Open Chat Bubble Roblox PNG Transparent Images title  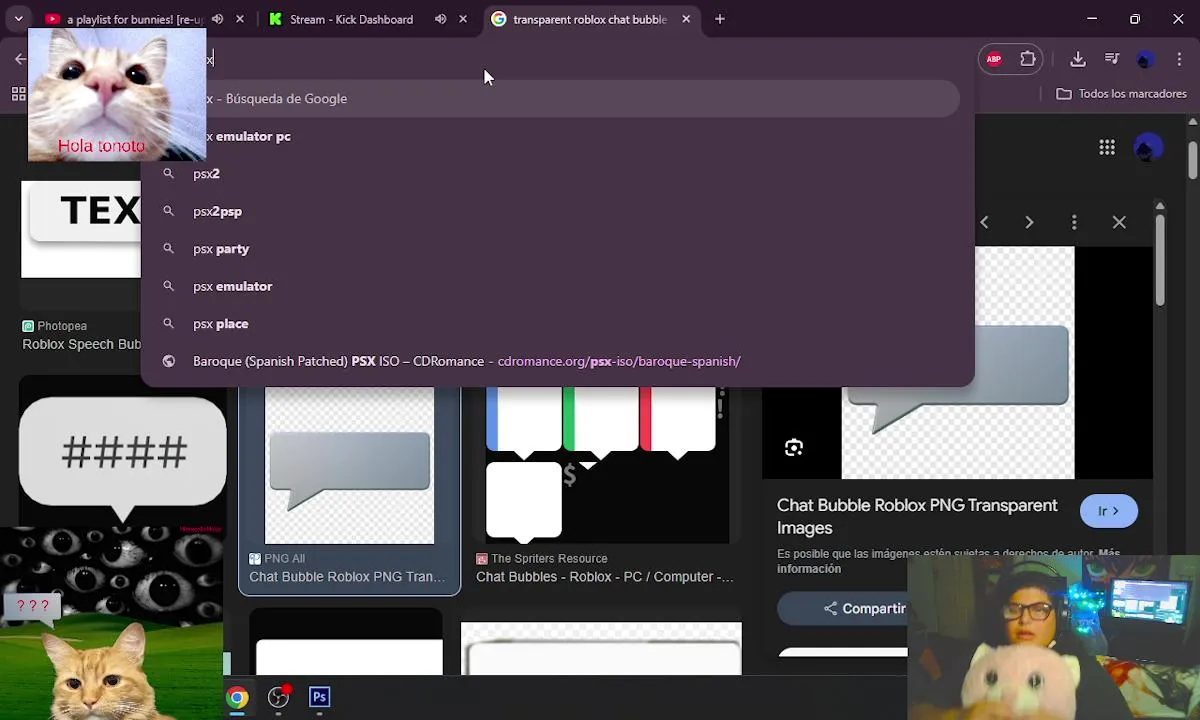pyautogui.click(x=917, y=516)
